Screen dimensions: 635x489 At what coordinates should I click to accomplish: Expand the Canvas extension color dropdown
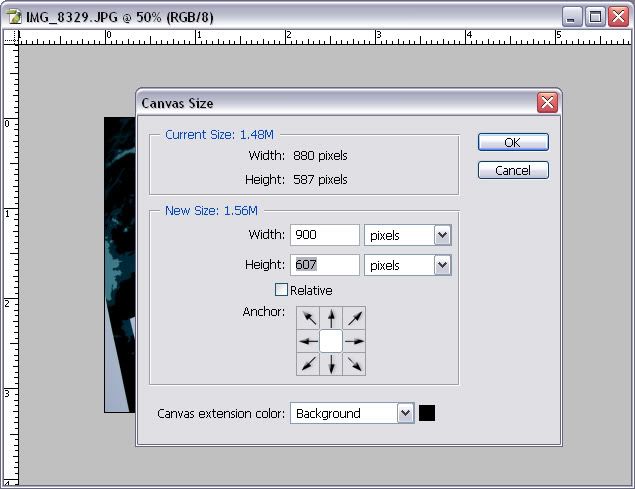click(x=352, y=413)
